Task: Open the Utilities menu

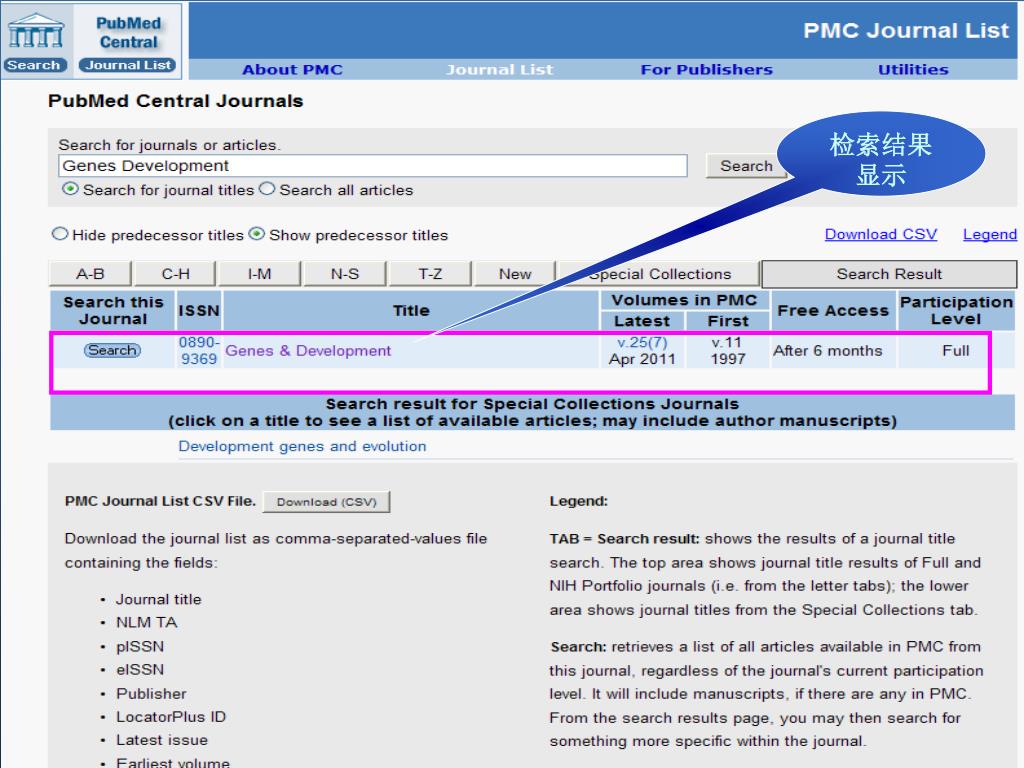Action: (913, 70)
